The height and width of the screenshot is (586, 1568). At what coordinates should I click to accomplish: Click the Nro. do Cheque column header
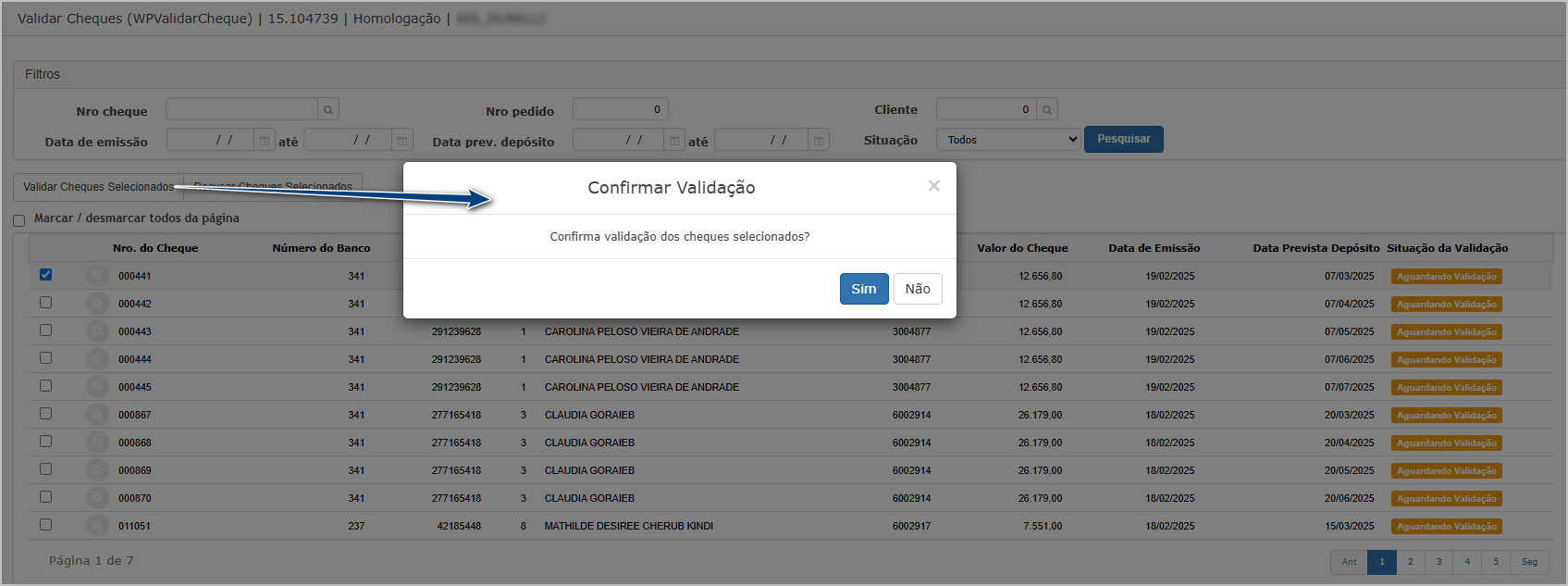(155, 248)
